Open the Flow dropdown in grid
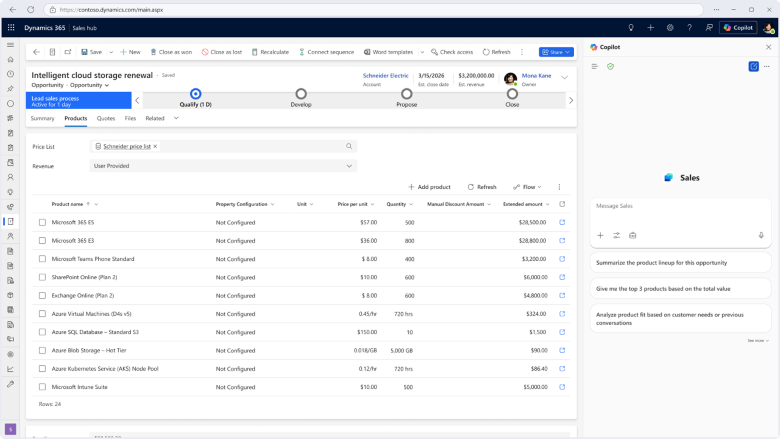 (527, 187)
